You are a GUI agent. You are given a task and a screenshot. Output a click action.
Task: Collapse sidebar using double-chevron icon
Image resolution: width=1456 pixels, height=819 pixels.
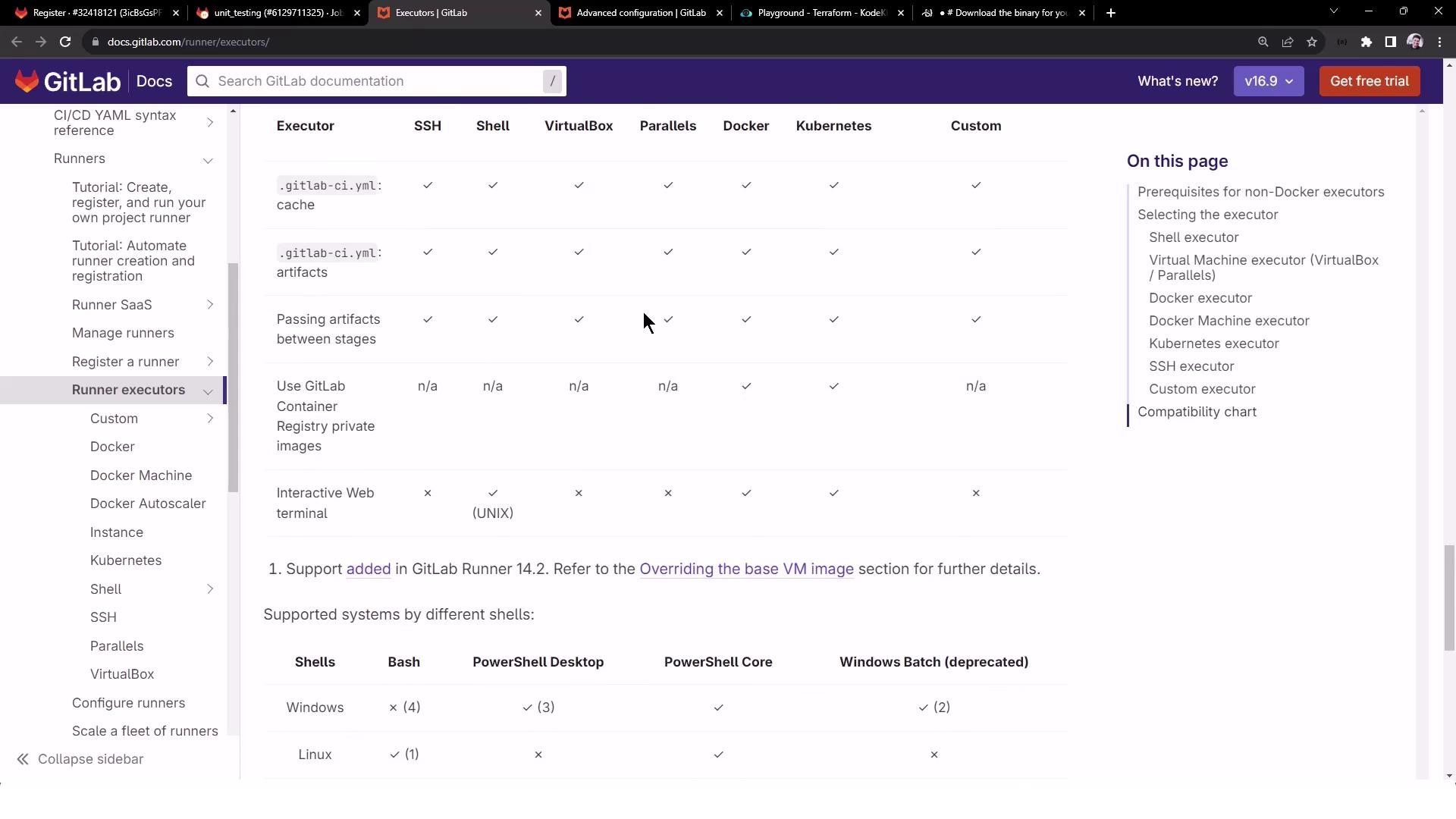[x=23, y=759]
